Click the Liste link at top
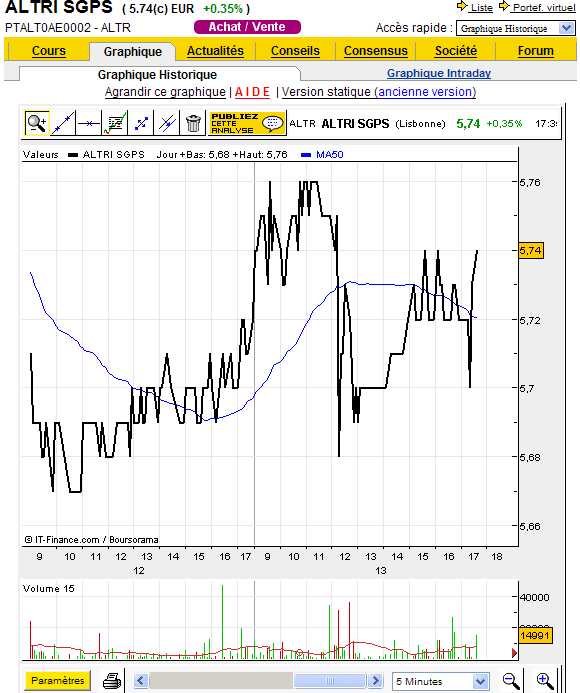This screenshot has height=693, width=580. (x=482, y=8)
